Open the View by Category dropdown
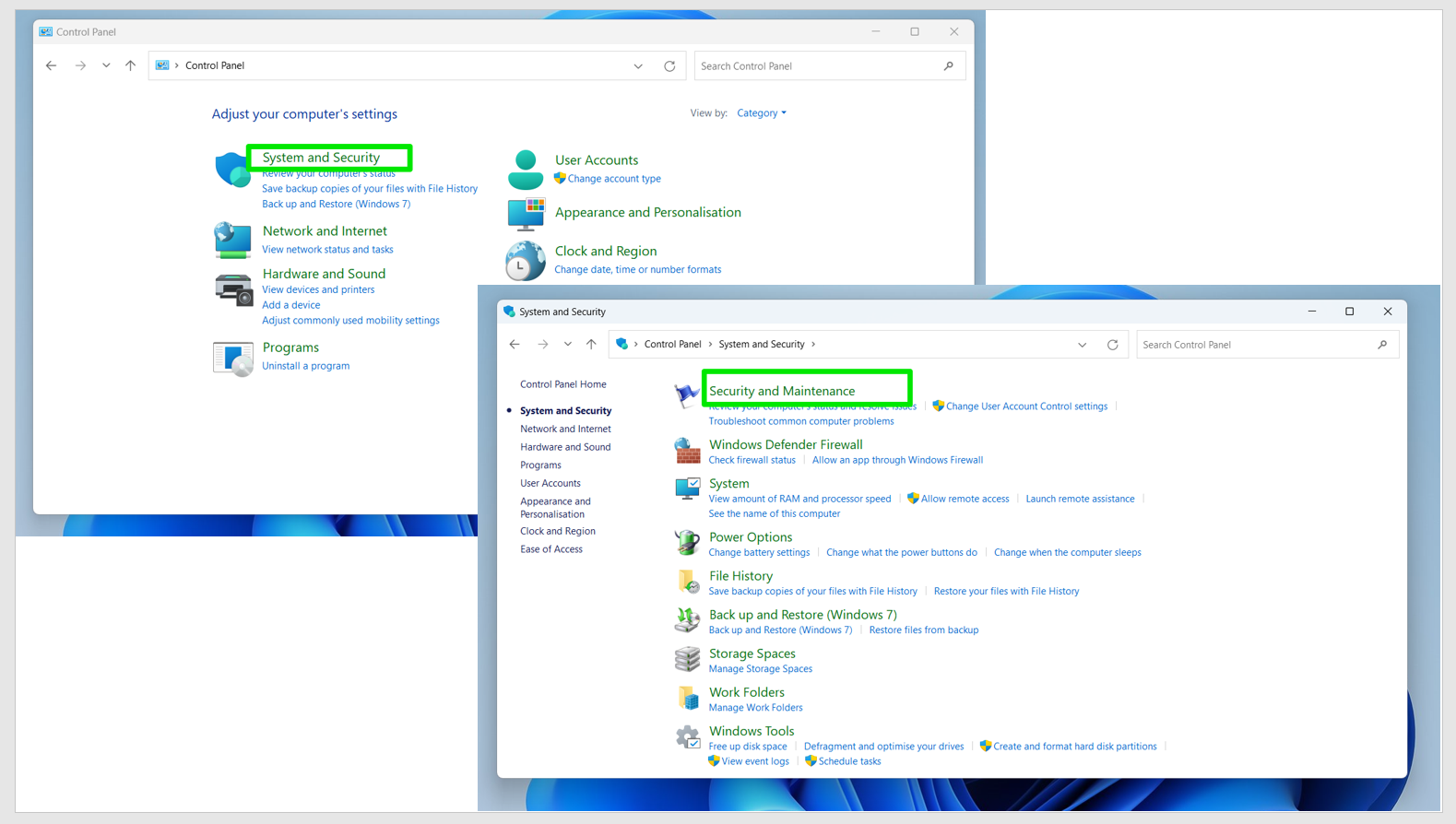The image size is (1456, 824). pyautogui.click(x=762, y=113)
